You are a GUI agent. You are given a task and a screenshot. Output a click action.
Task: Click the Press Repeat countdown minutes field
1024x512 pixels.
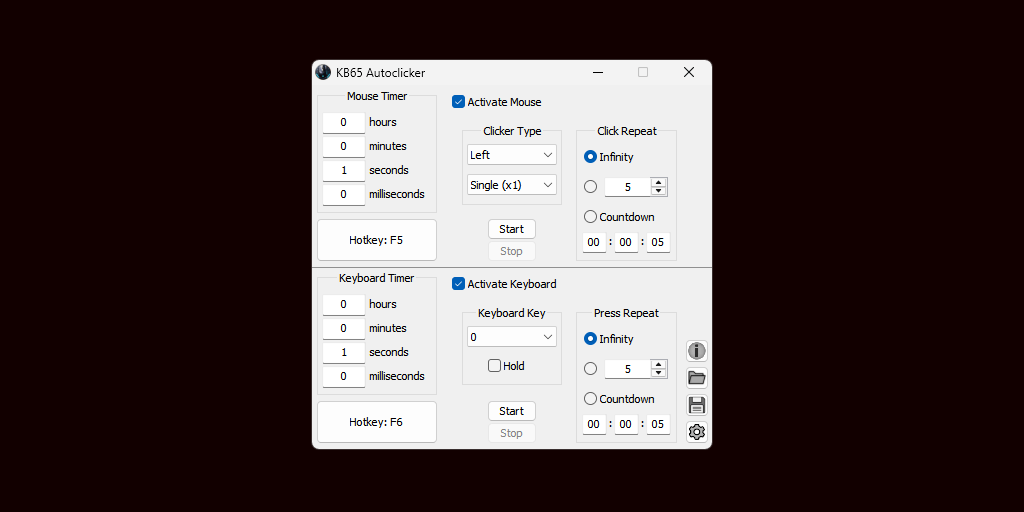pos(626,424)
